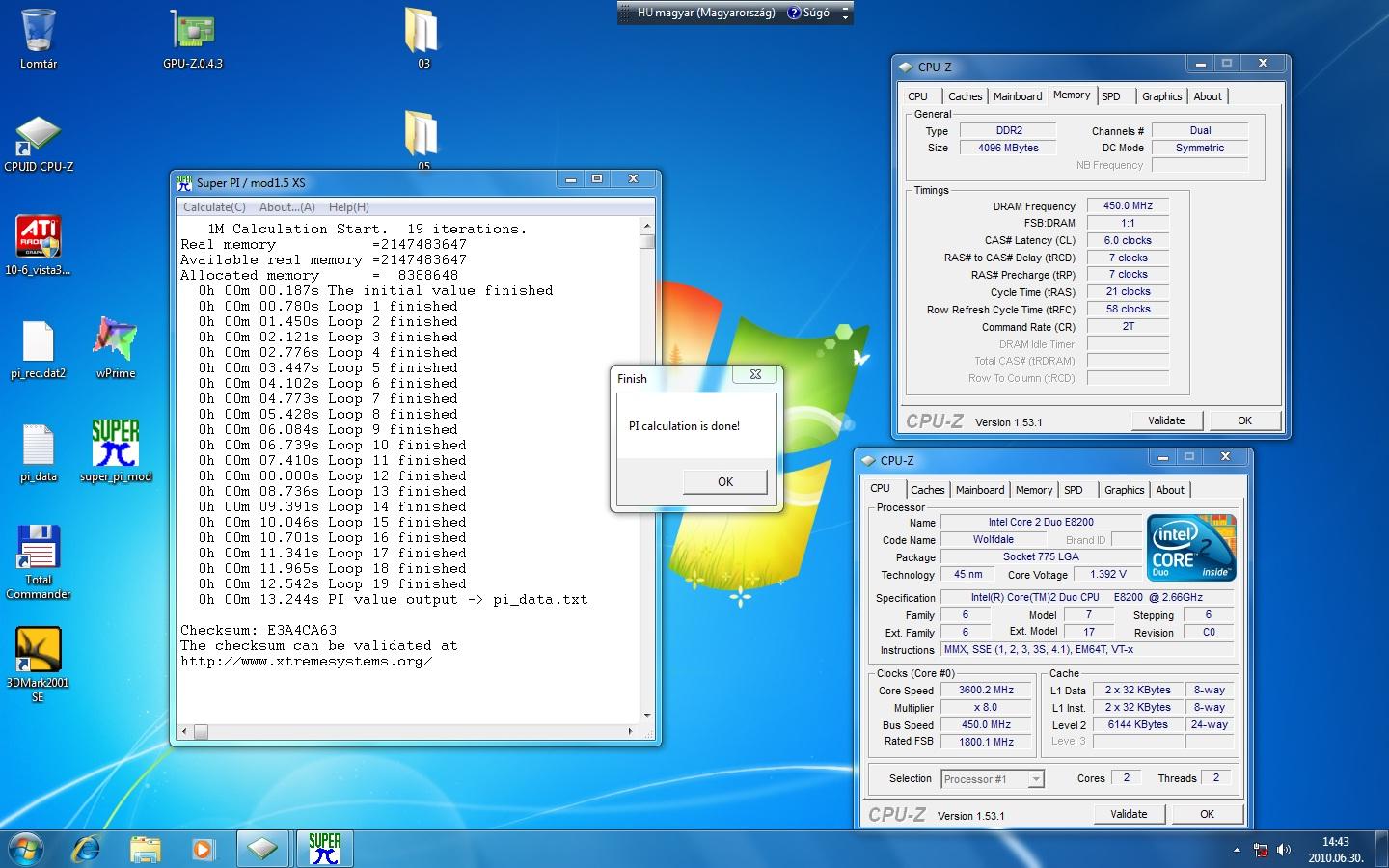Click the xtremesystems.org URL text
1389x868 pixels.
306,661
